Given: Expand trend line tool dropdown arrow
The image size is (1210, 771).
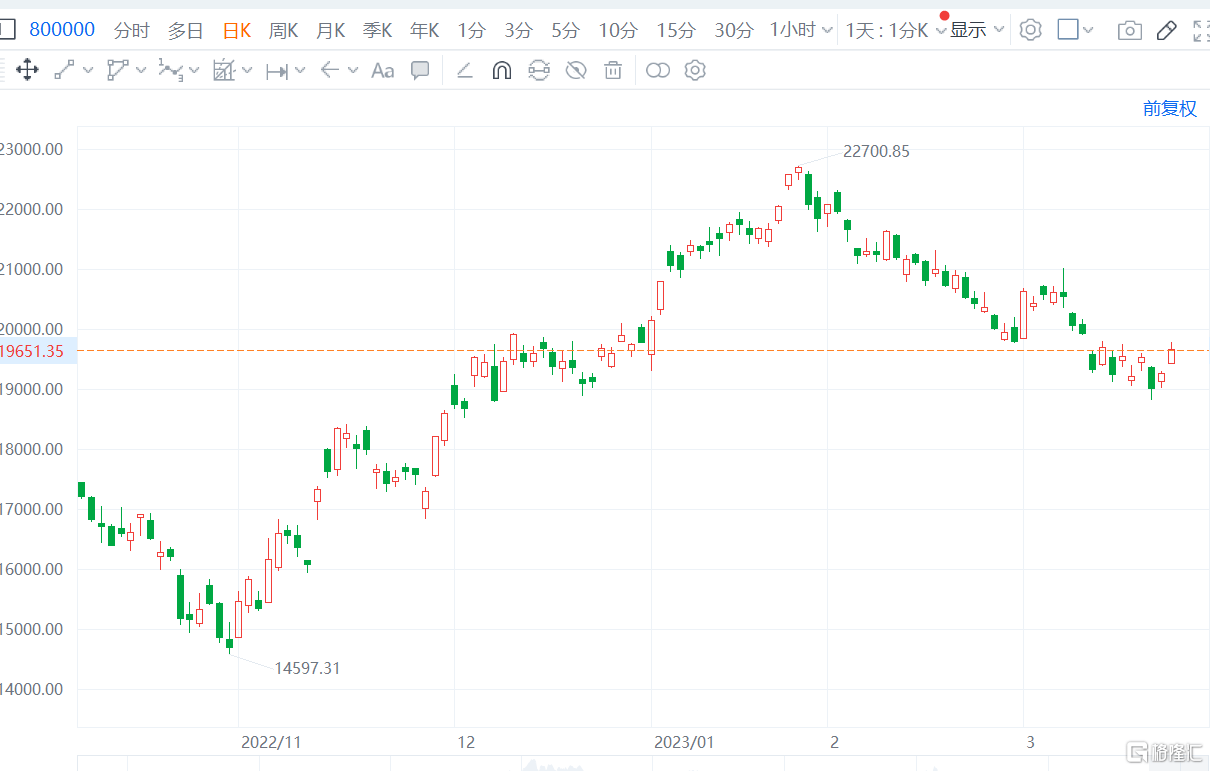Looking at the screenshot, I should click(x=88, y=70).
